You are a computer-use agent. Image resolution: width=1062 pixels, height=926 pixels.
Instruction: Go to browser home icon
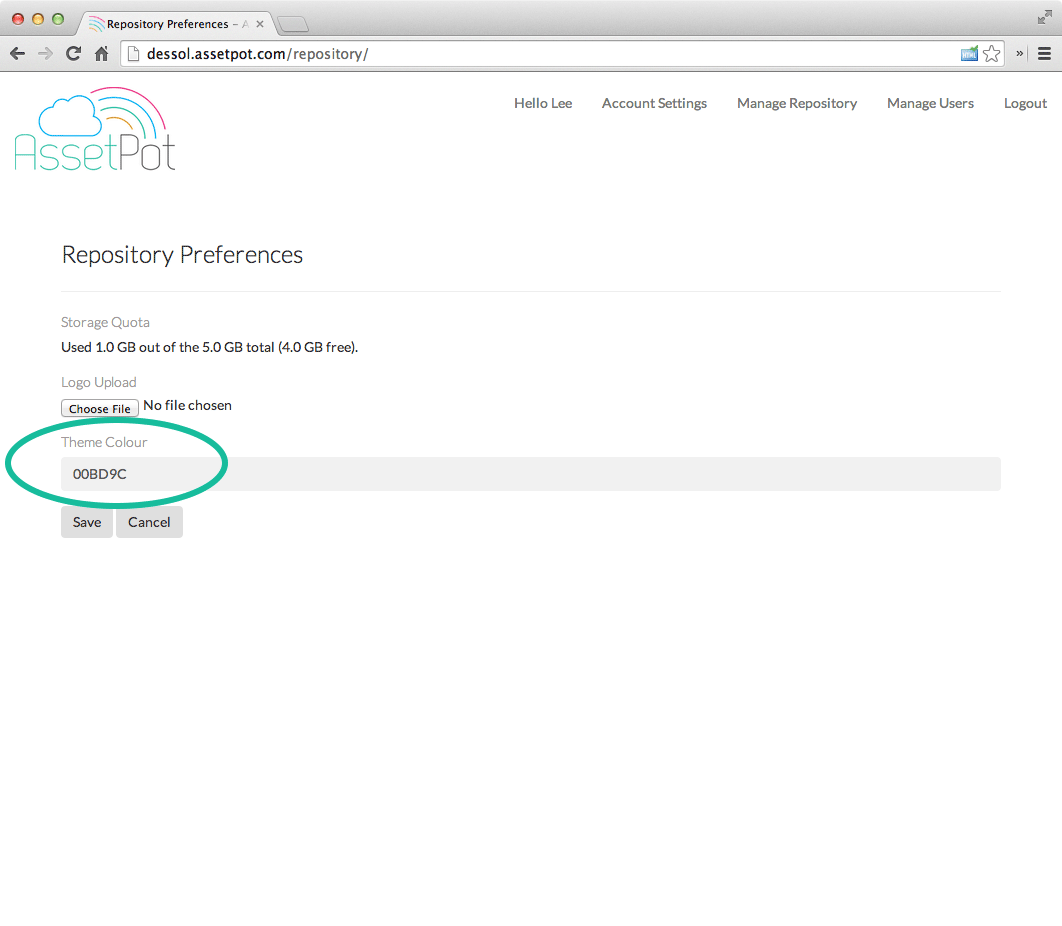(102, 54)
